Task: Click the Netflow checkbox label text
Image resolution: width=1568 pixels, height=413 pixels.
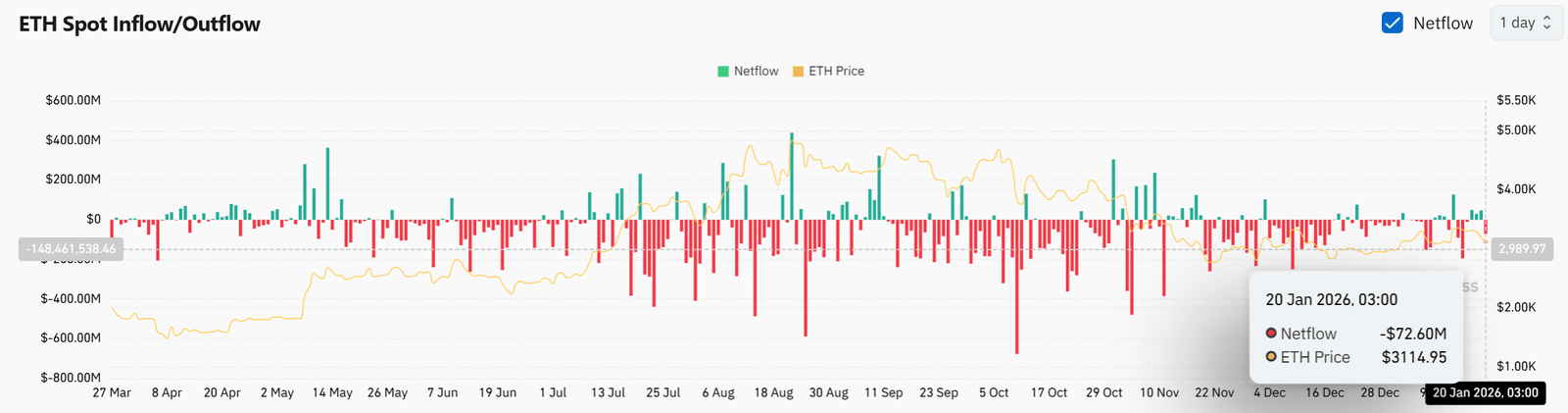Action: coord(1443,23)
